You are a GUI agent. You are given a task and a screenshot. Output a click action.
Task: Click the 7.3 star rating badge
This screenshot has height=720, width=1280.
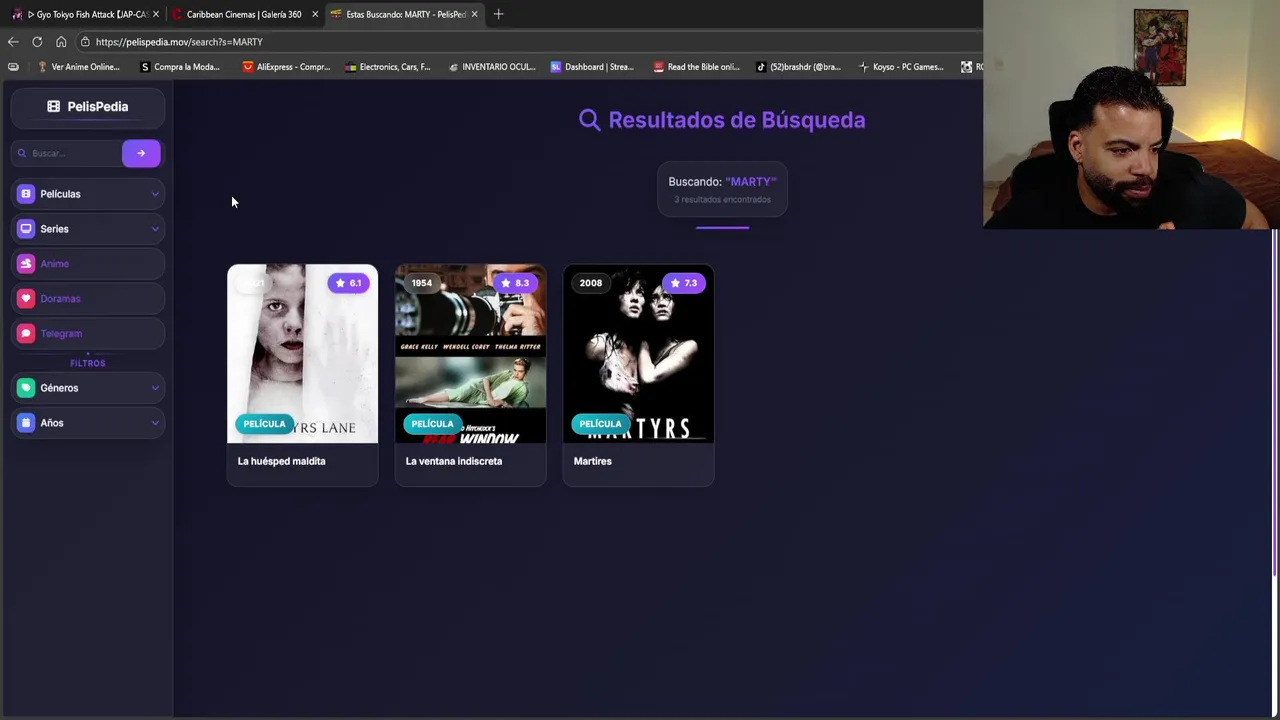click(x=685, y=283)
